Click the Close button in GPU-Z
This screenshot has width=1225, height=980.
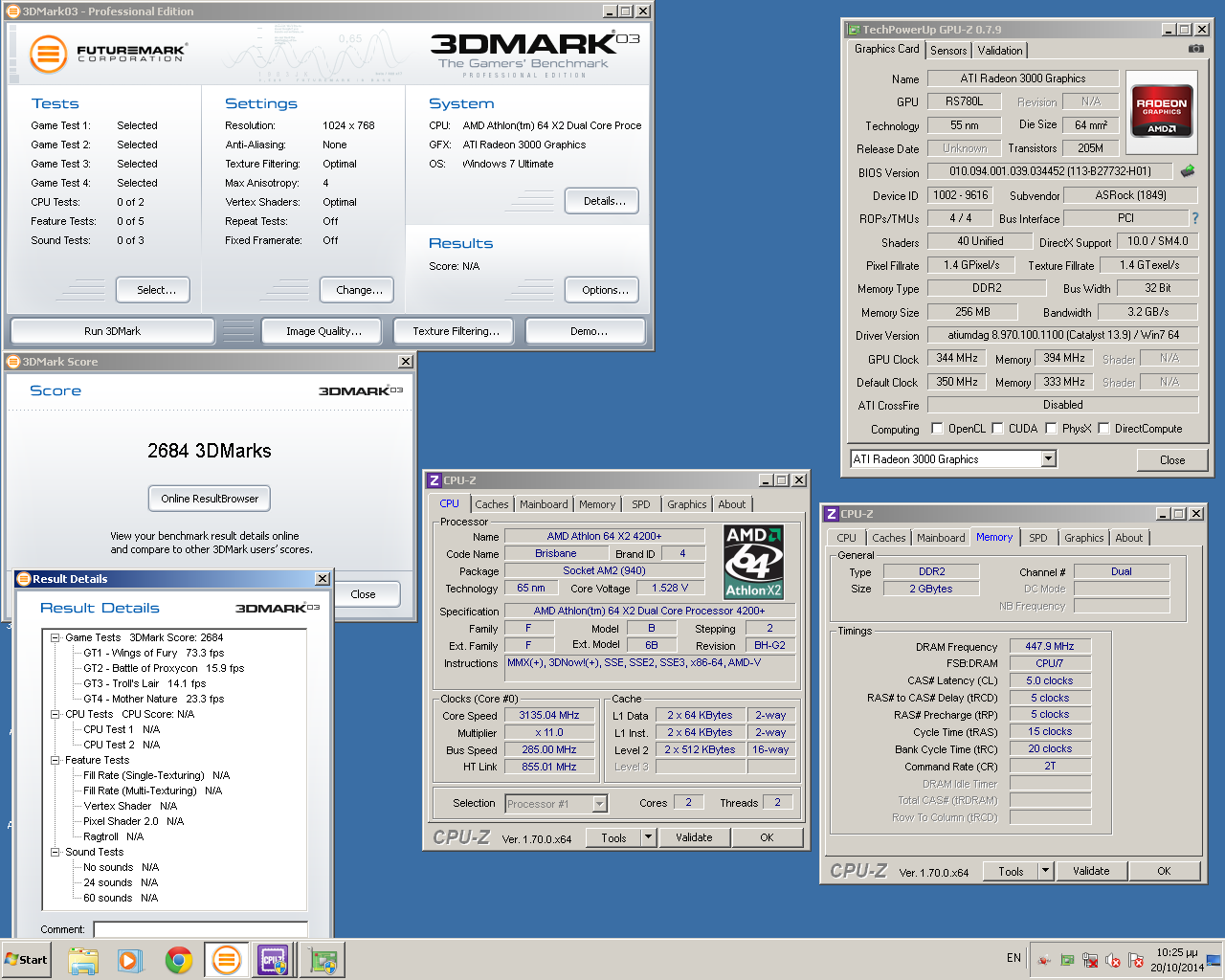(1172, 460)
